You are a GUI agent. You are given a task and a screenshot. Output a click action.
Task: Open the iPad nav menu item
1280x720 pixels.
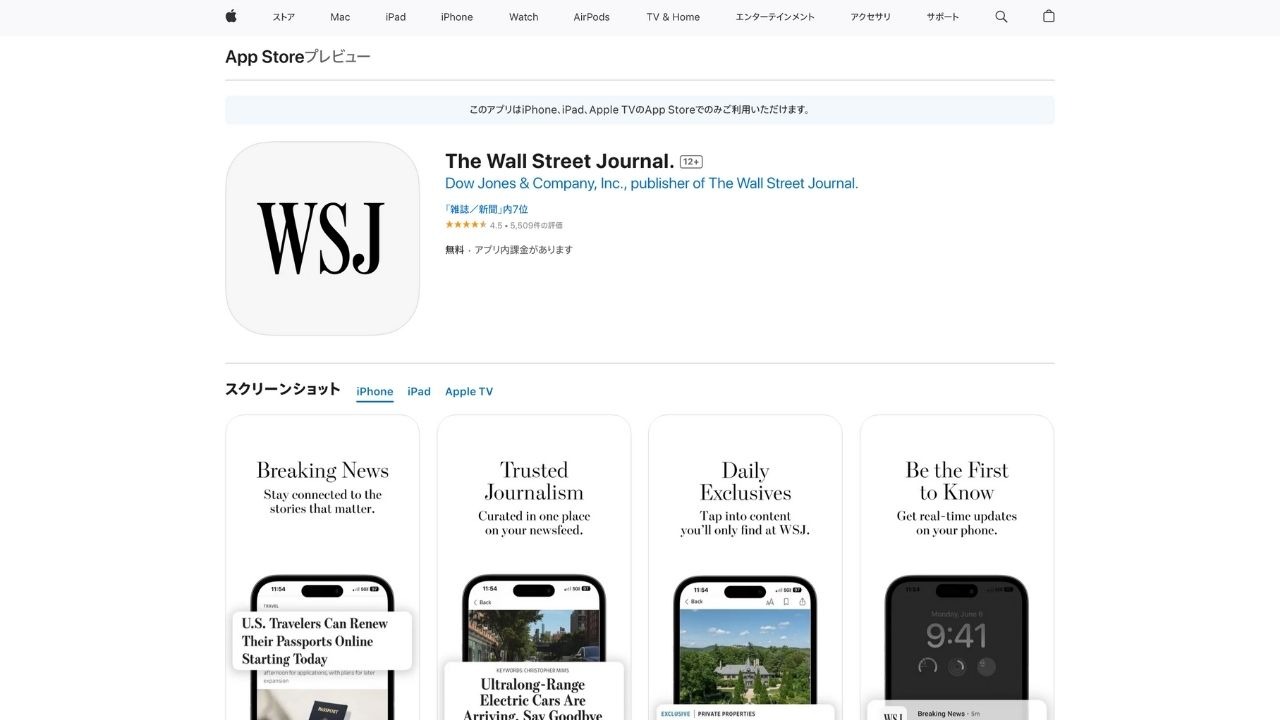click(396, 17)
